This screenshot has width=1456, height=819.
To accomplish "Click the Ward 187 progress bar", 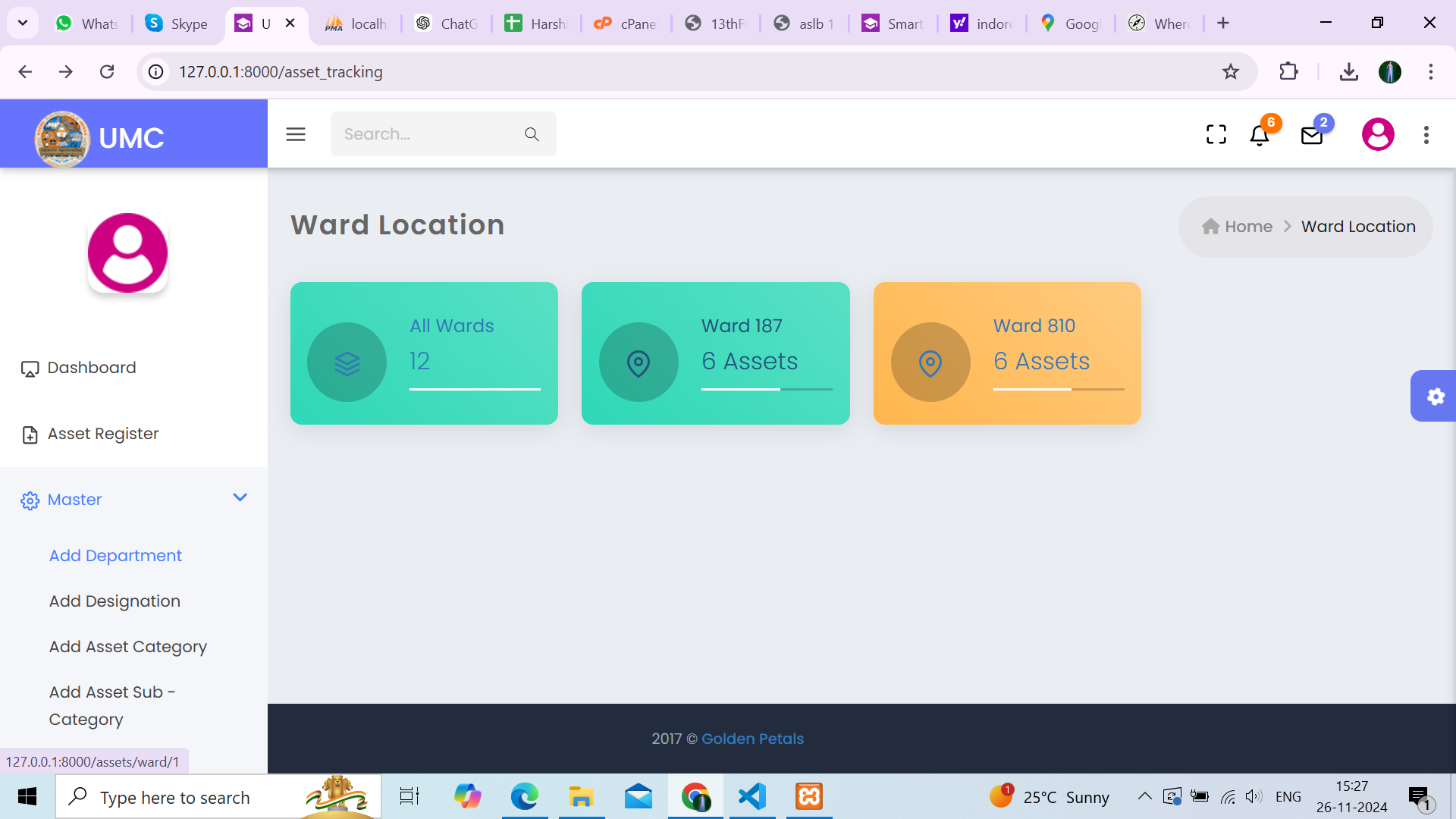I will tap(767, 389).
